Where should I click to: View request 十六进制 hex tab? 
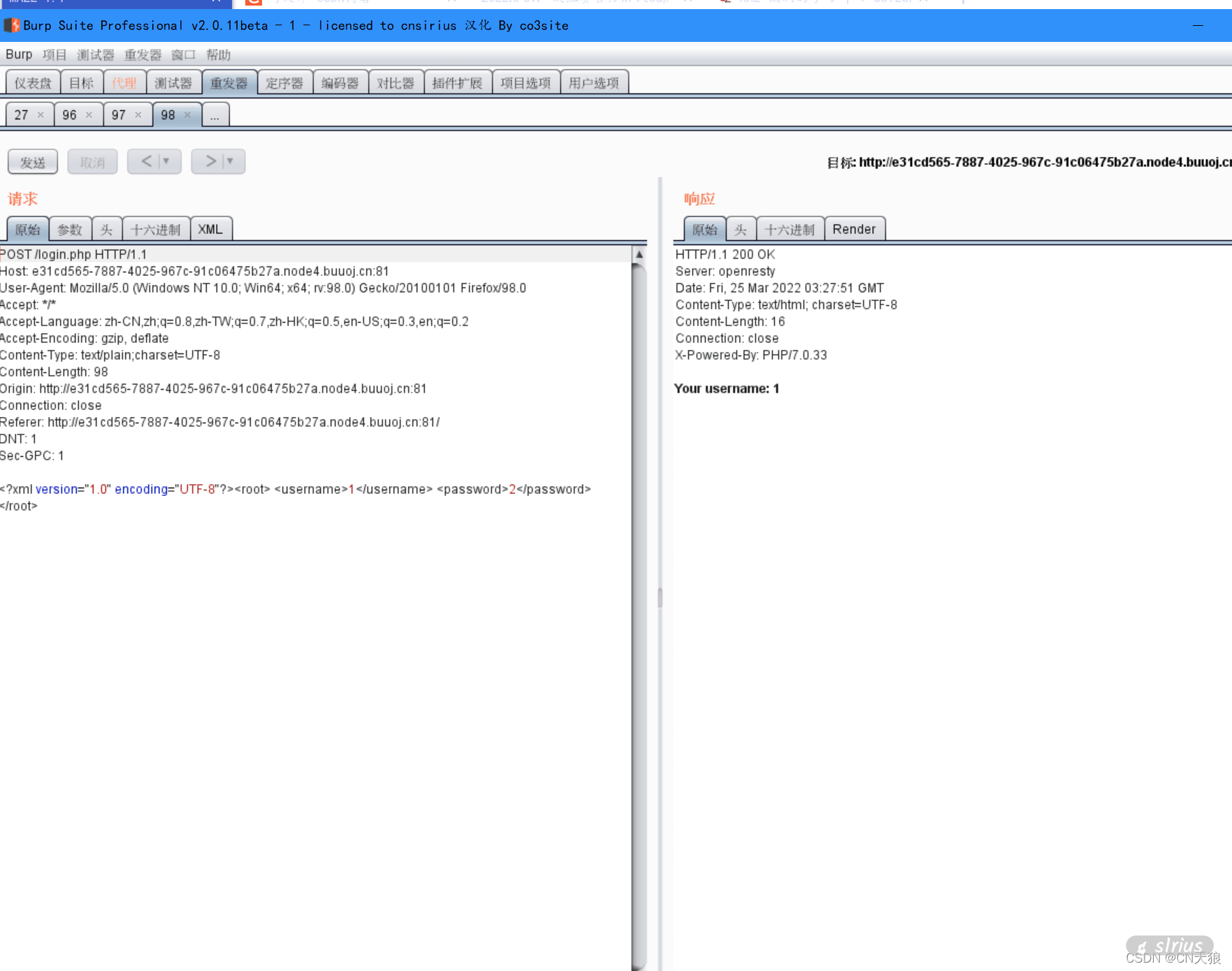156,229
